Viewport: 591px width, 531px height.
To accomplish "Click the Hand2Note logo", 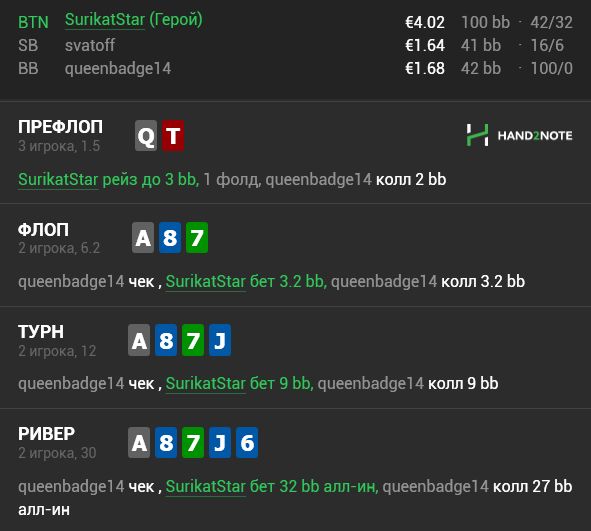I will pyautogui.click(x=519, y=135).
